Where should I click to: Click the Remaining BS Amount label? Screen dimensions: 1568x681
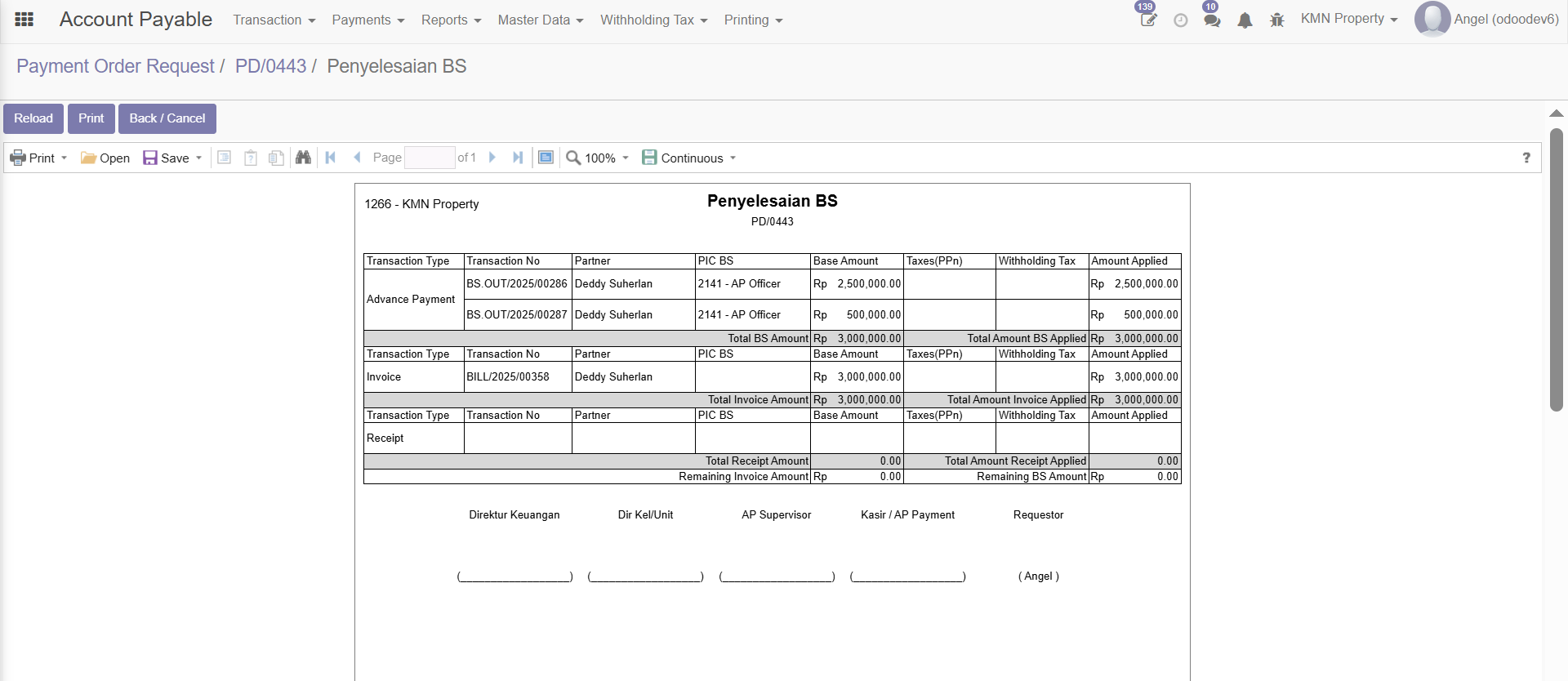(x=1031, y=477)
